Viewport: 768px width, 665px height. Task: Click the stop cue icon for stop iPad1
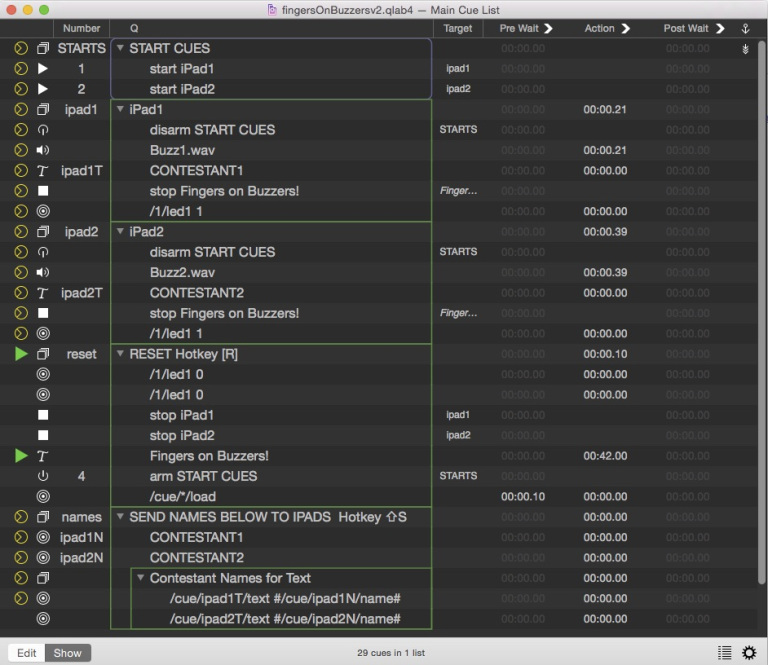[x=43, y=415]
